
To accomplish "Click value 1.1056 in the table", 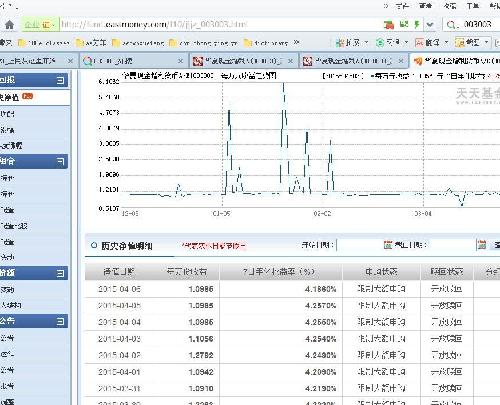I will click(201, 339).
